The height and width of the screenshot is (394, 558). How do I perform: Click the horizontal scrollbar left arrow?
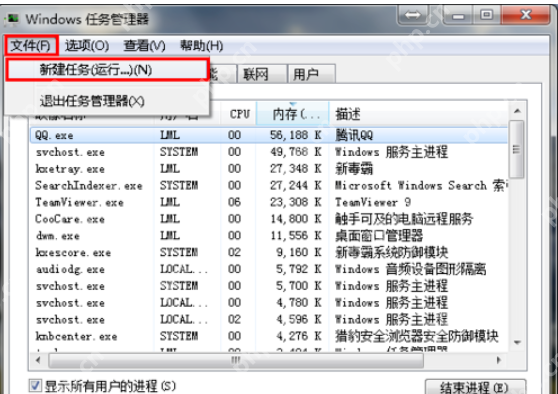pos(38,360)
